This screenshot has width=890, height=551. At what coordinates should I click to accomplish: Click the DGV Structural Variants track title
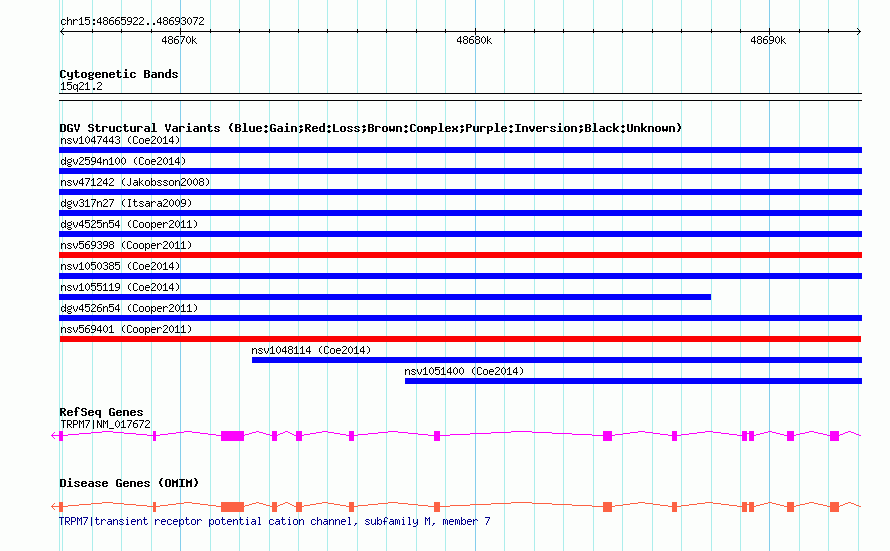(x=371, y=128)
